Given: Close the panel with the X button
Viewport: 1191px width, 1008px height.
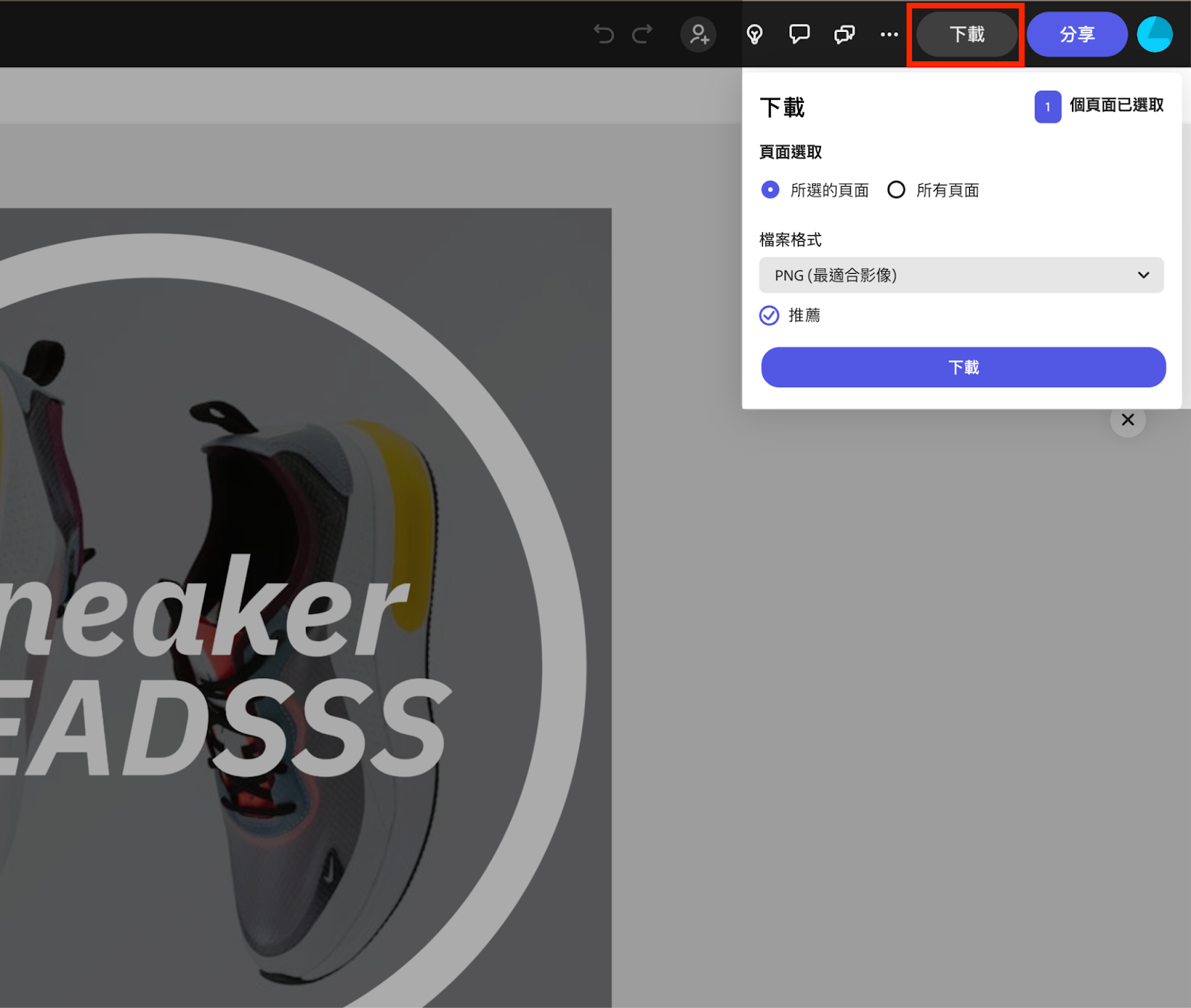Looking at the screenshot, I should [x=1128, y=420].
